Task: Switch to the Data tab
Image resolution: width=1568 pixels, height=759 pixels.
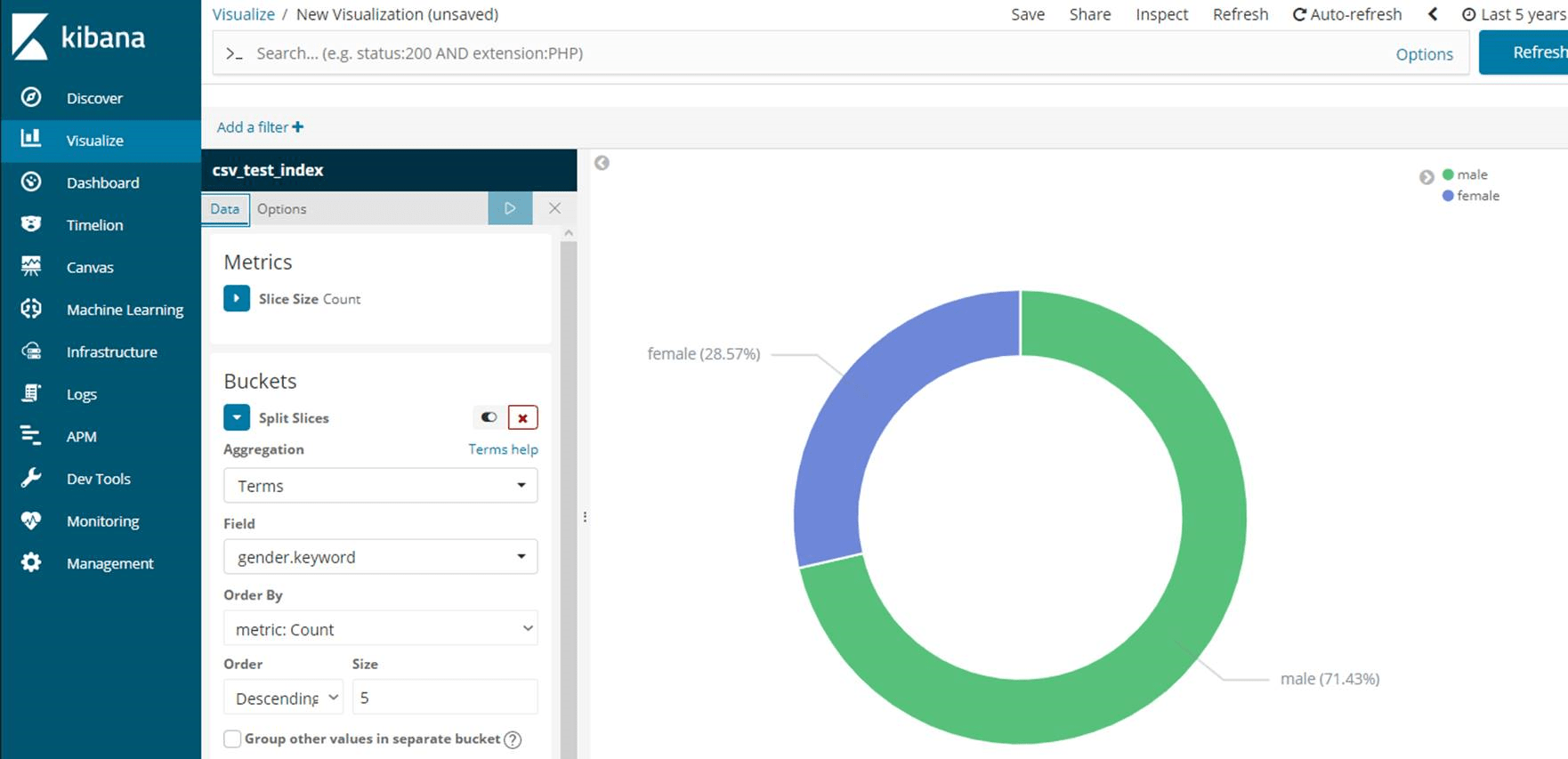Action: click(225, 209)
